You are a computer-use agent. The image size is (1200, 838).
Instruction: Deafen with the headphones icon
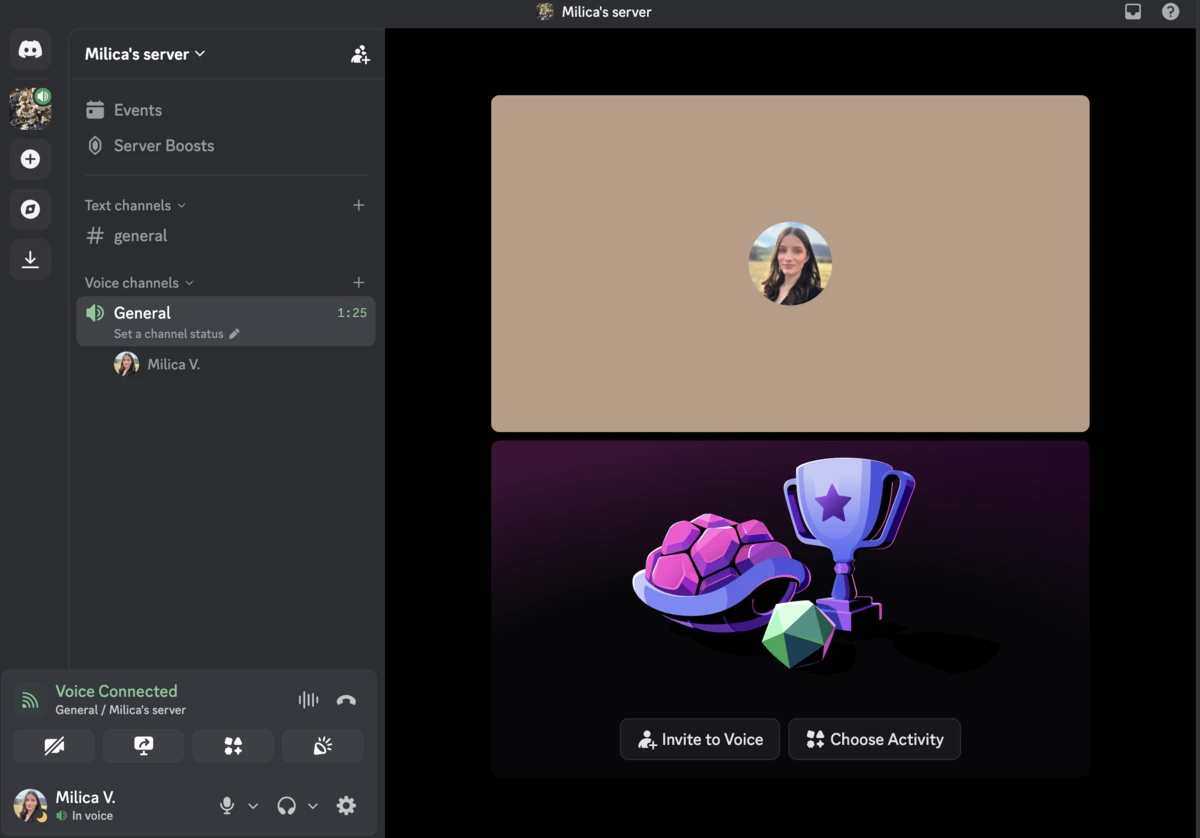tap(285, 805)
